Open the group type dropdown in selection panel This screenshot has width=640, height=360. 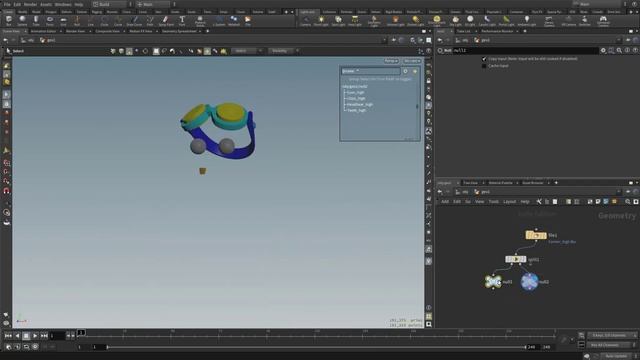coord(371,71)
